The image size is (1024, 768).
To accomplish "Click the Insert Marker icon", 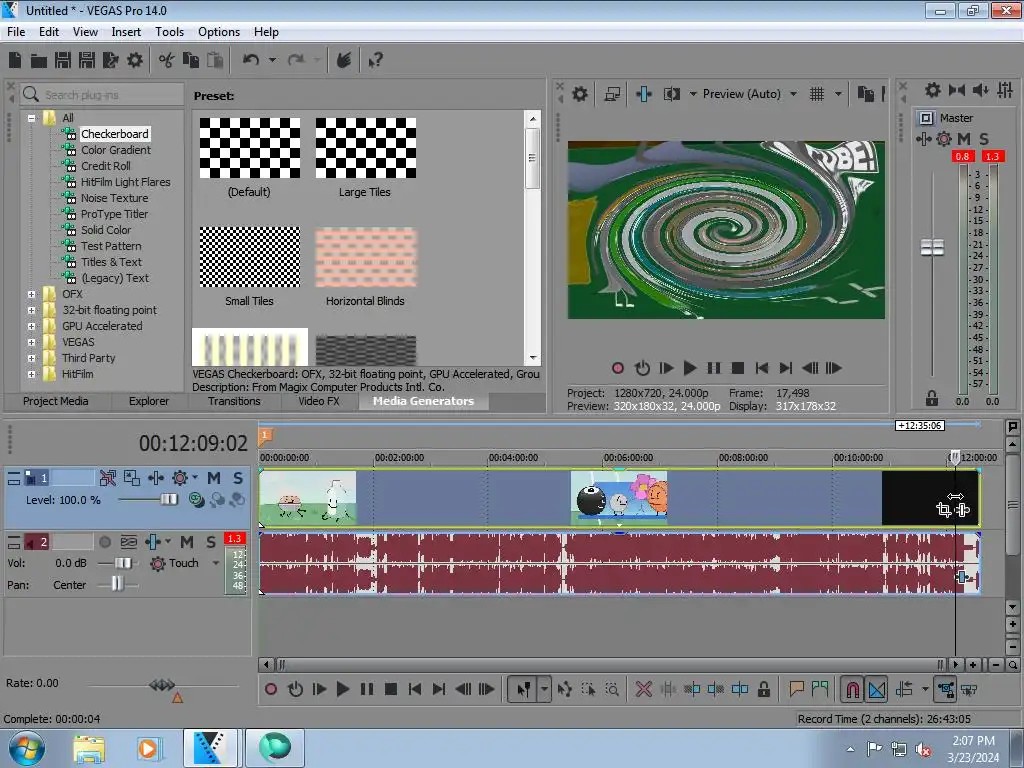I will coord(796,690).
